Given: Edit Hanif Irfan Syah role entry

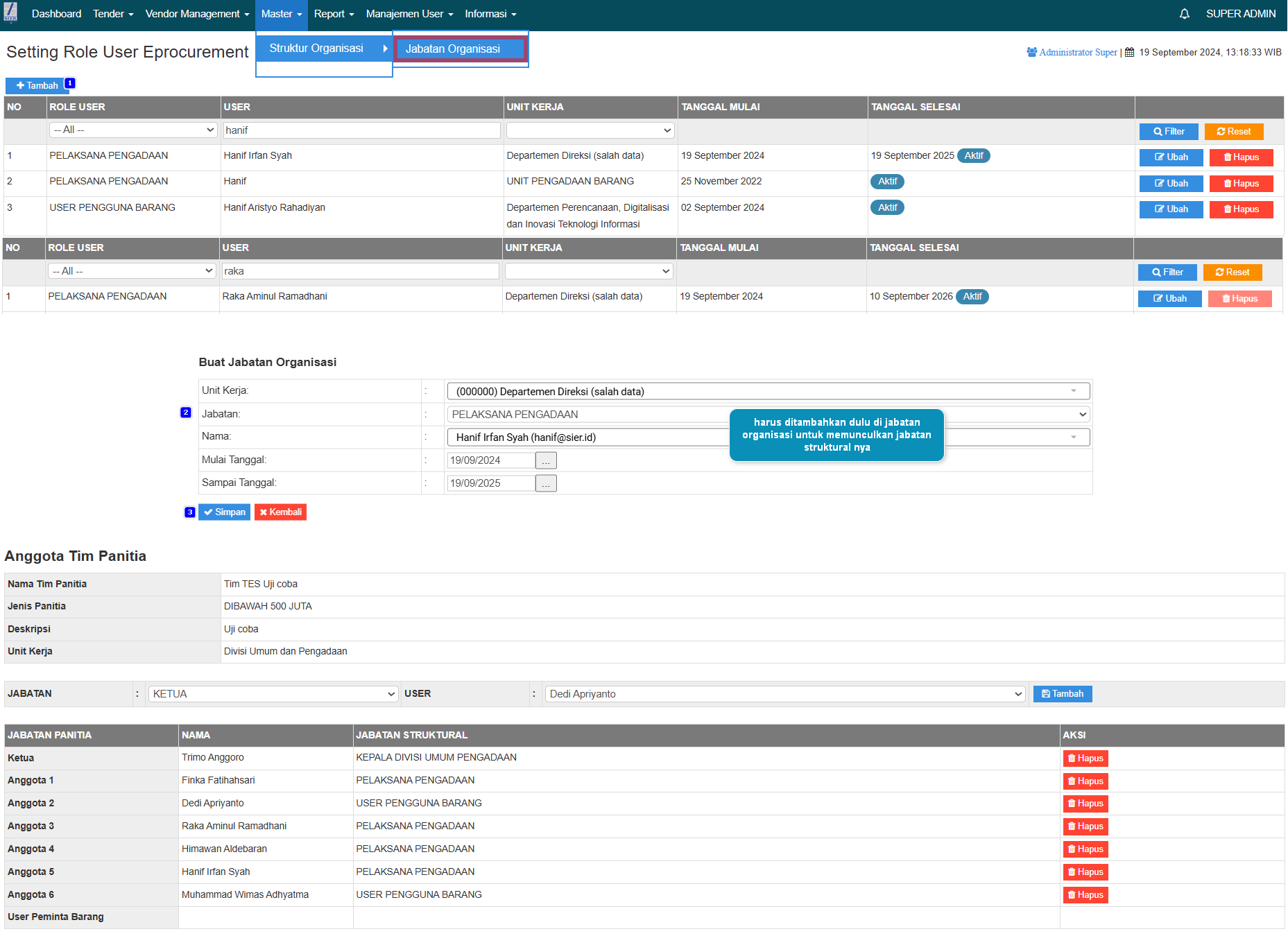Looking at the screenshot, I should (1171, 157).
